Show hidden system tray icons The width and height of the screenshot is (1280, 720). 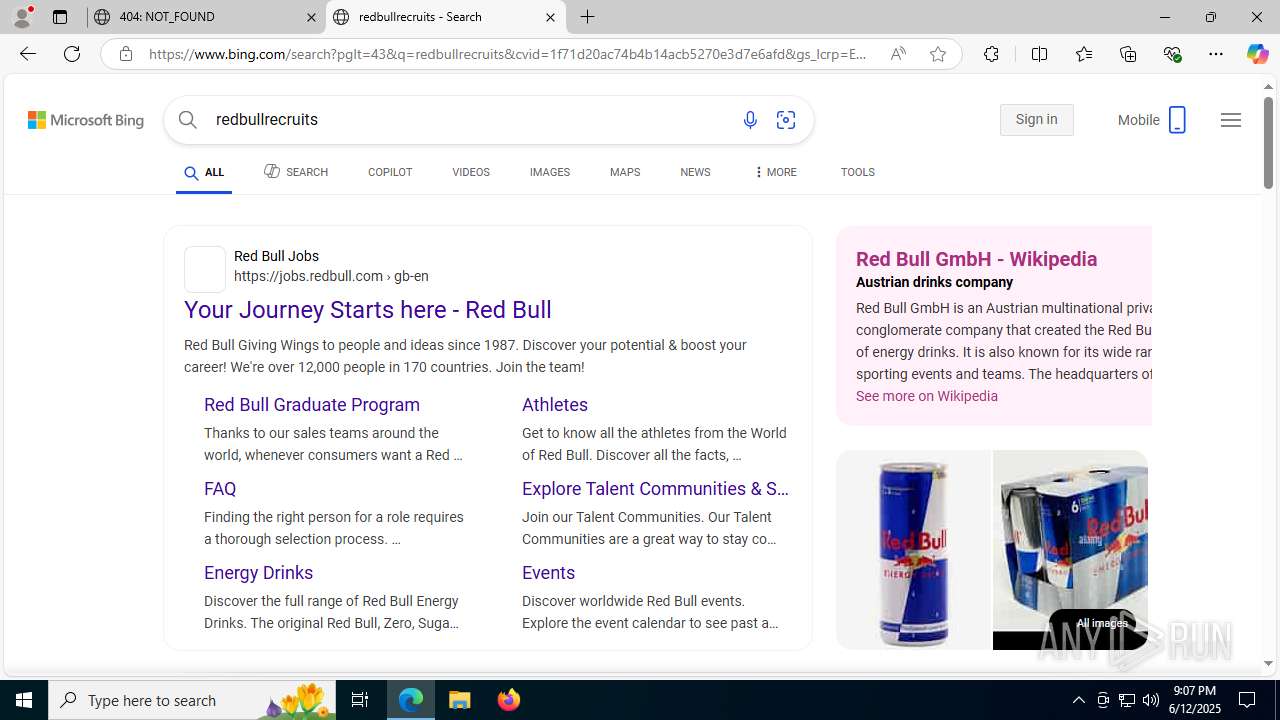pyautogui.click(x=1078, y=700)
